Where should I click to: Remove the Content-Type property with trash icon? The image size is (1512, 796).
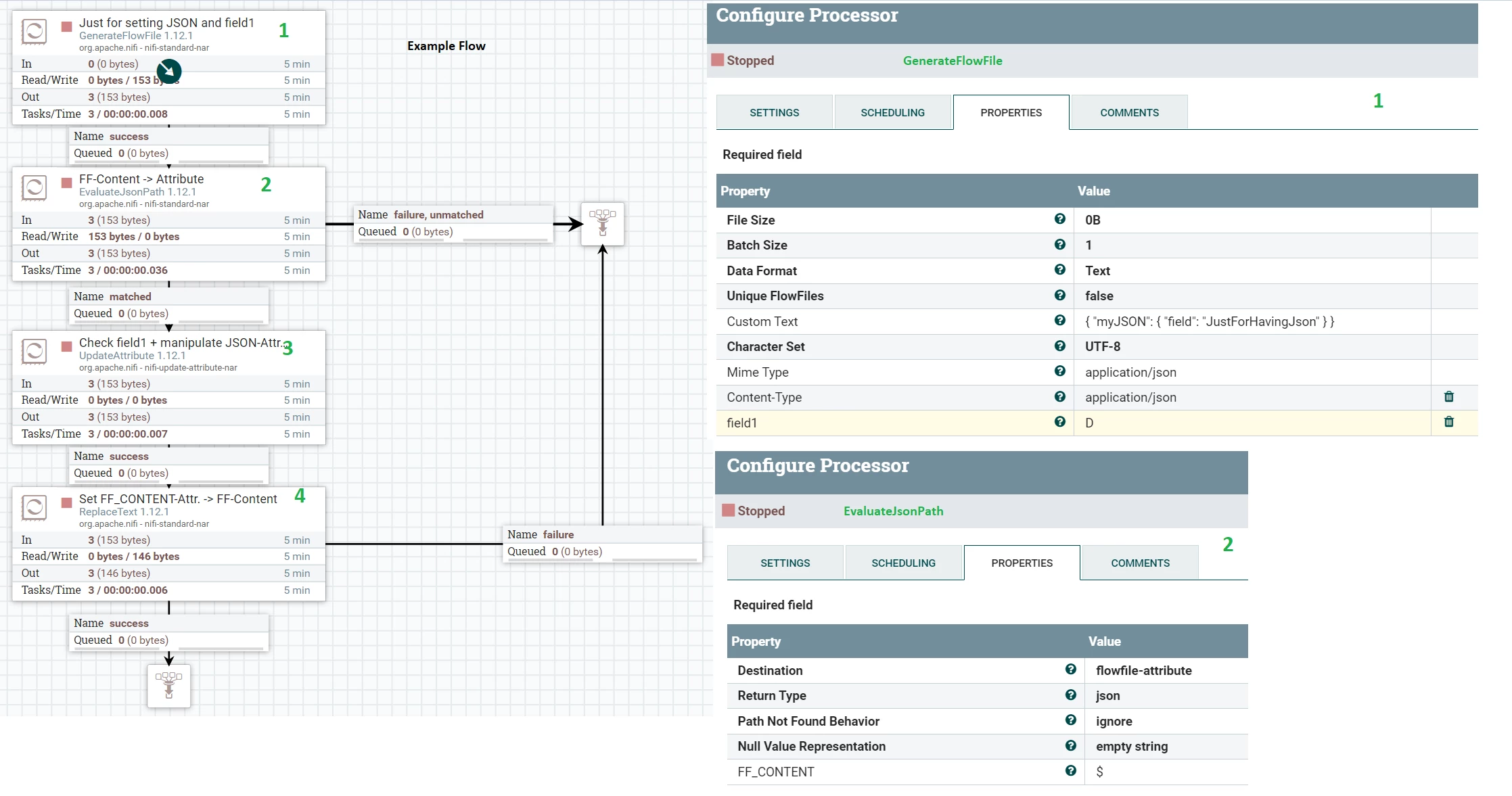coord(1448,397)
